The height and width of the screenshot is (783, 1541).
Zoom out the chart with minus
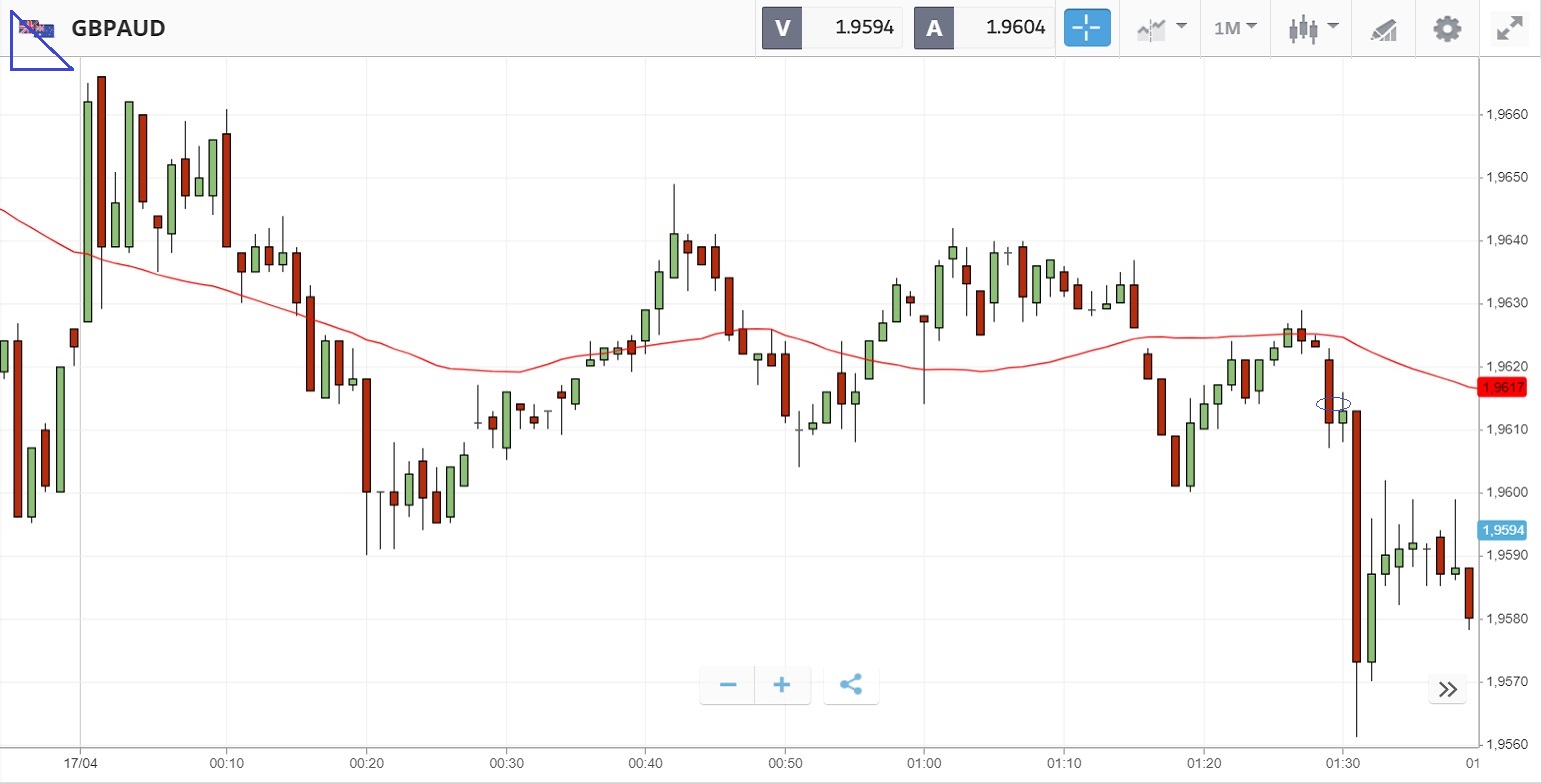point(728,685)
